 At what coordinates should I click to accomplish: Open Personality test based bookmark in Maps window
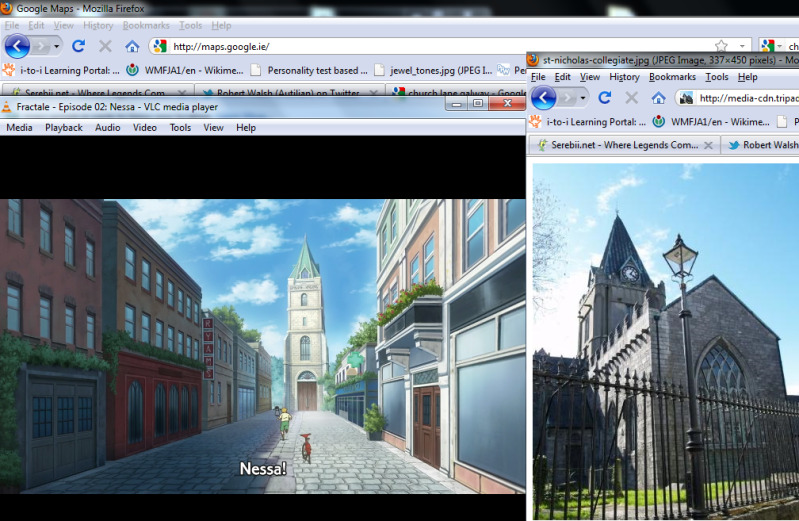(x=309, y=70)
